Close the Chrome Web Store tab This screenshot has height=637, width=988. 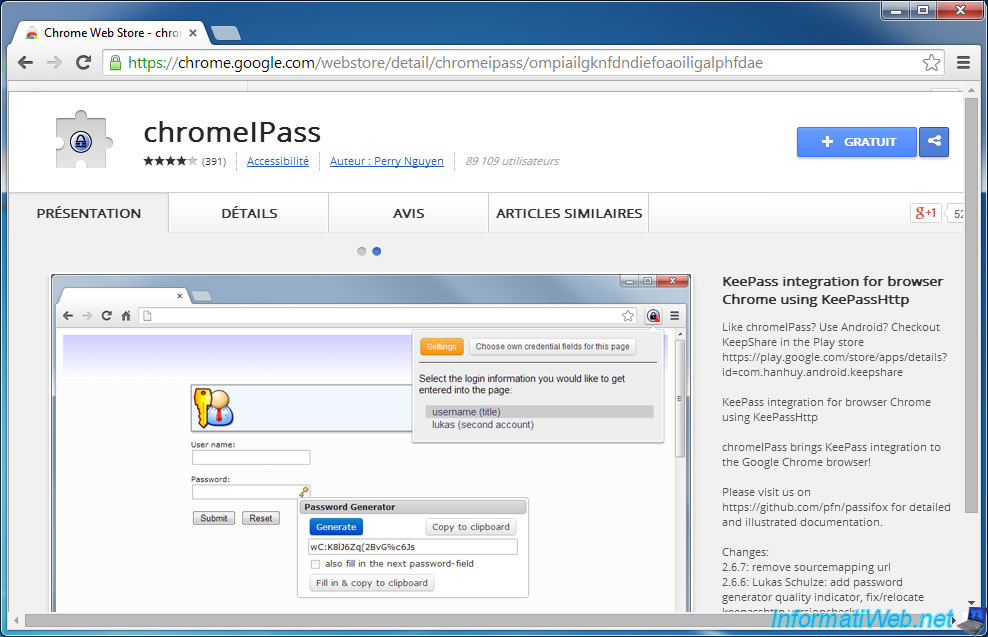(x=193, y=33)
